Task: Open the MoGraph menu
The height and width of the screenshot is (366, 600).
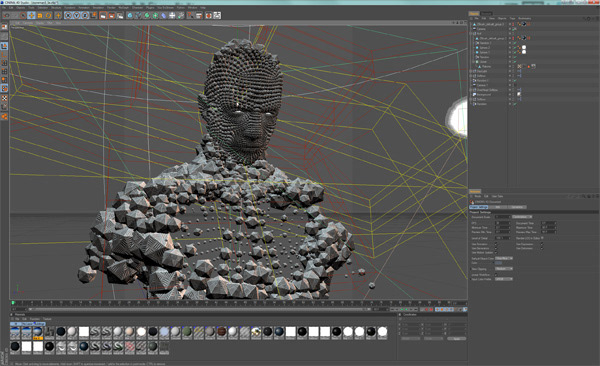Action: [124, 8]
